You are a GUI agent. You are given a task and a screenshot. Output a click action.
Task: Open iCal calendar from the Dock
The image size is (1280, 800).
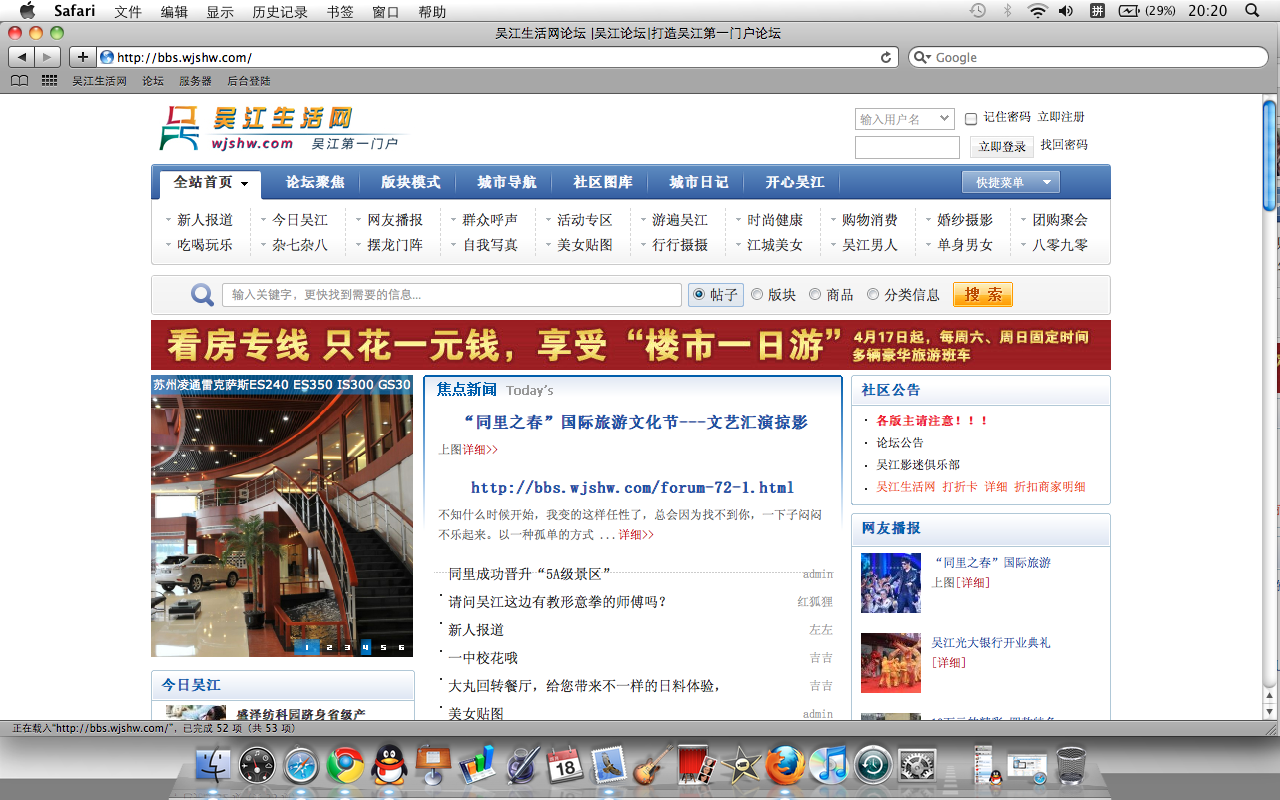coord(564,766)
